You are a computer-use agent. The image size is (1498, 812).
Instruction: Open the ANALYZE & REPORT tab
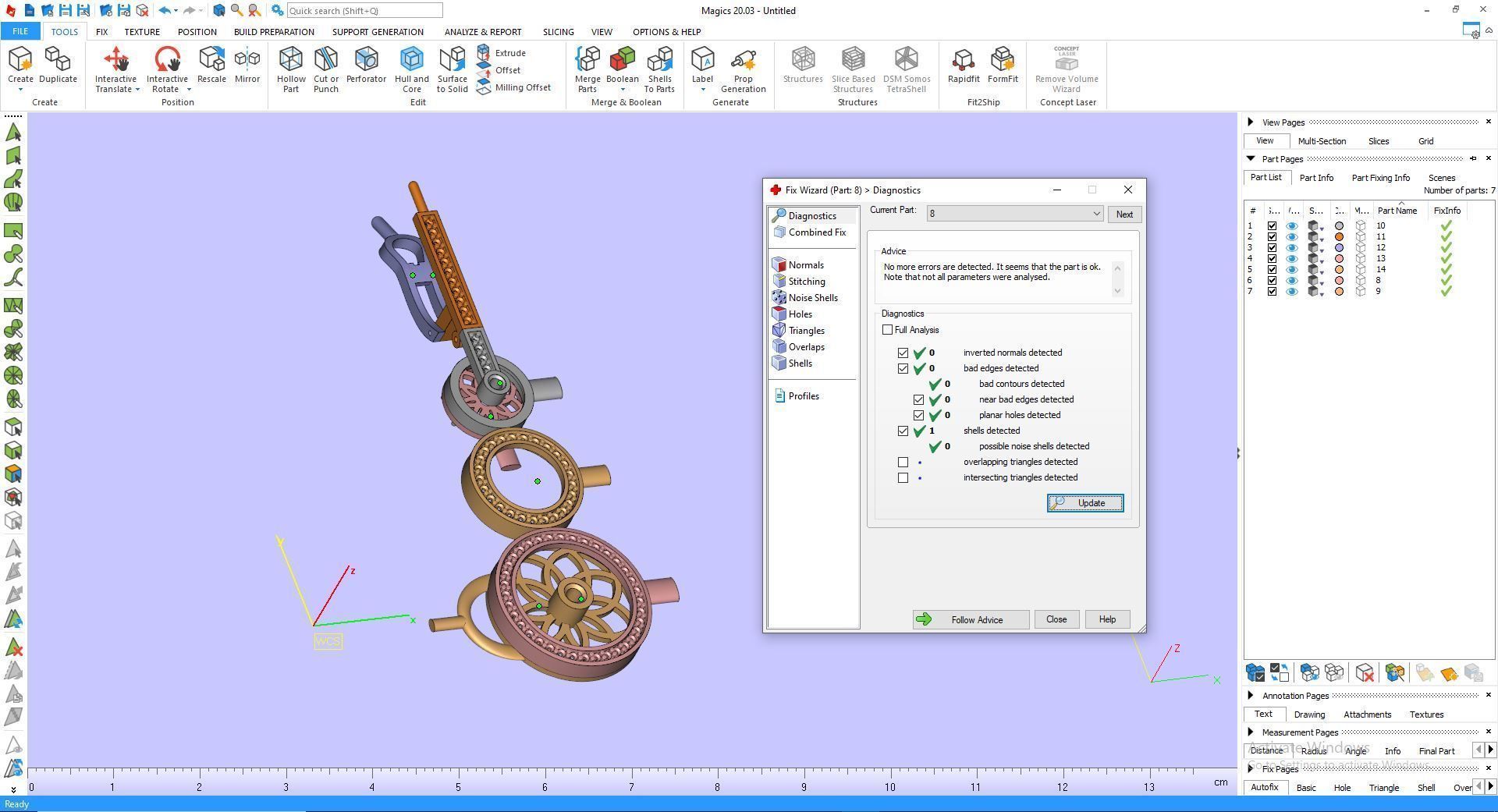483,32
